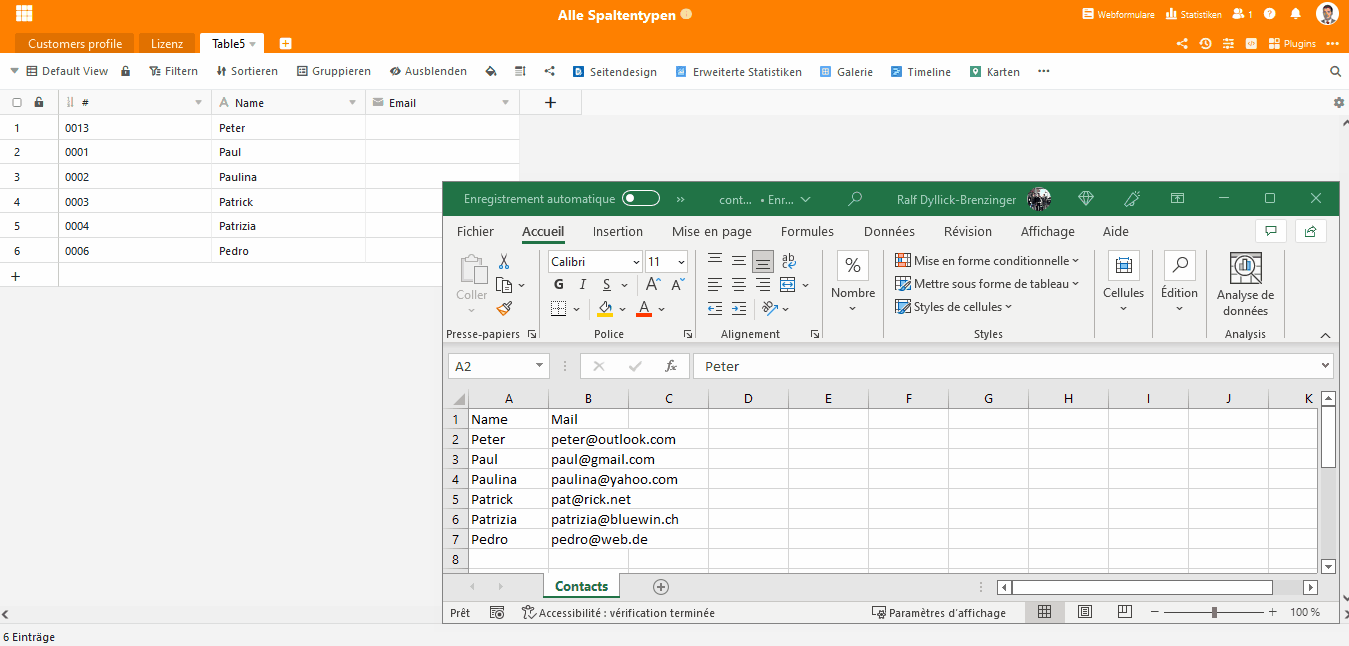Click the Cut scissors icon in Presse-papiers
Screen dimensions: 1349x646
[504, 261]
